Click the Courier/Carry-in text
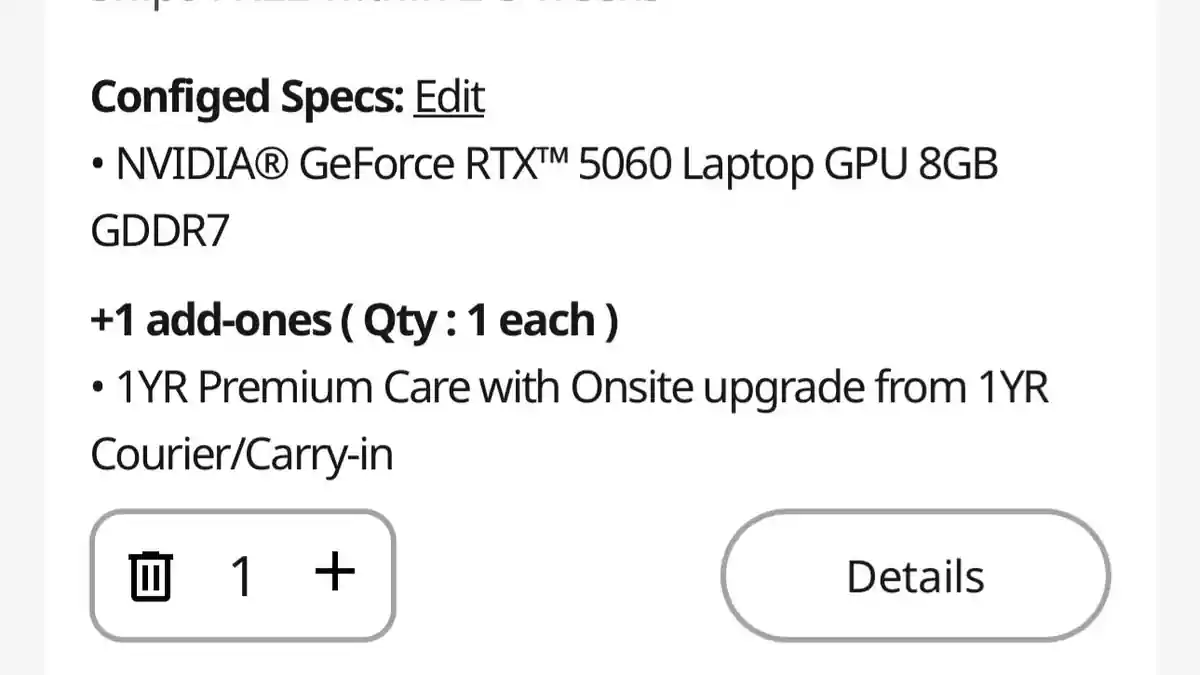1200x675 pixels. pyautogui.click(x=241, y=455)
